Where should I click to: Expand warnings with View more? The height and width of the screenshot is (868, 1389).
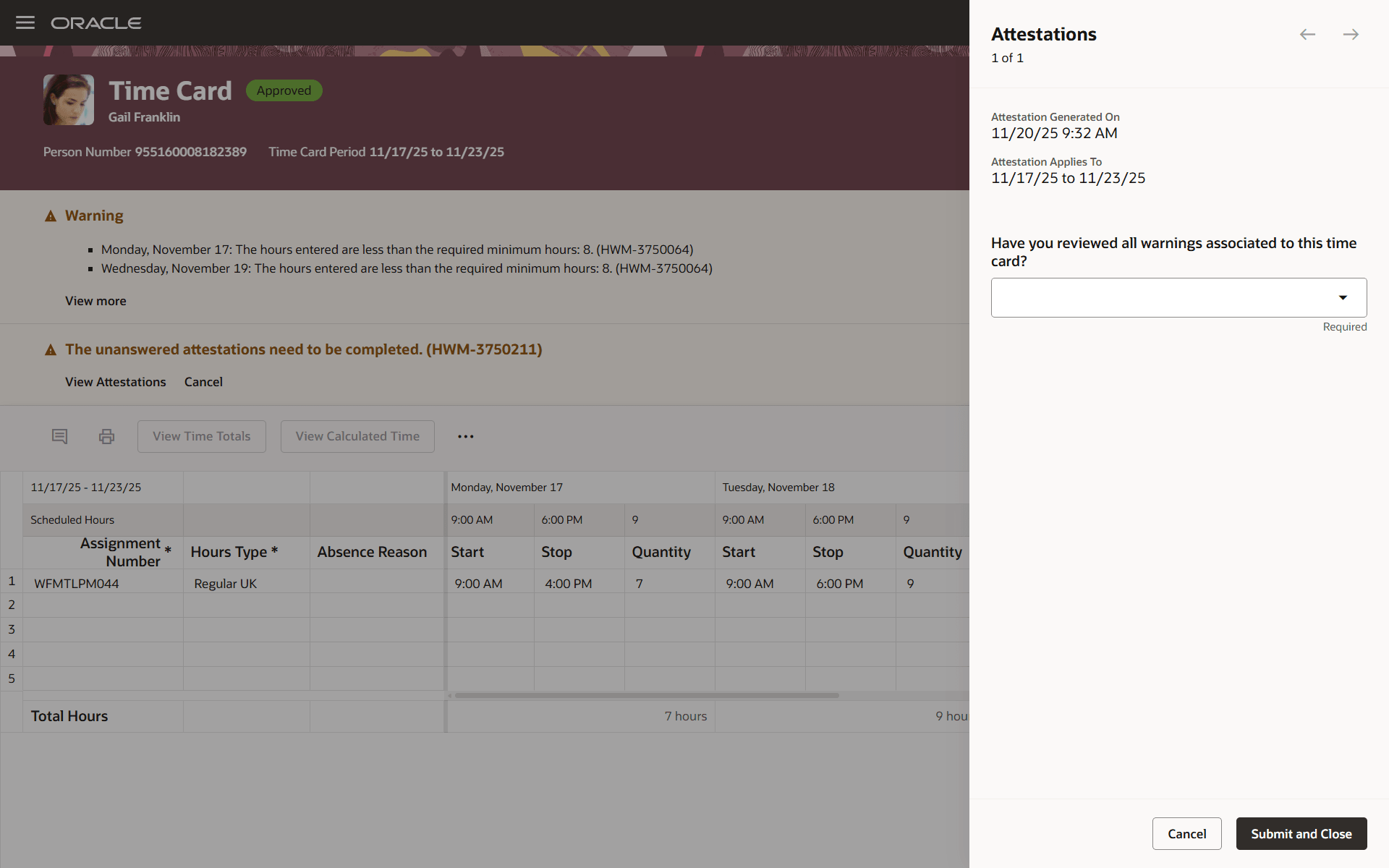click(95, 301)
